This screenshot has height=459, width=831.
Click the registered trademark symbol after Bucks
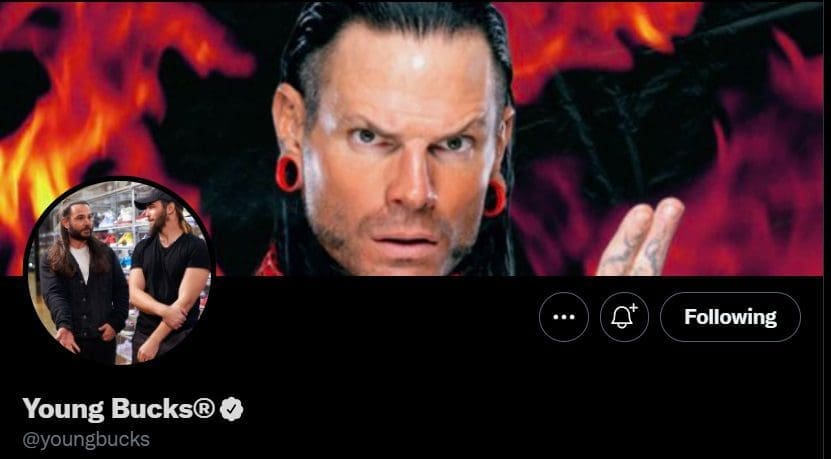(x=202, y=408)
